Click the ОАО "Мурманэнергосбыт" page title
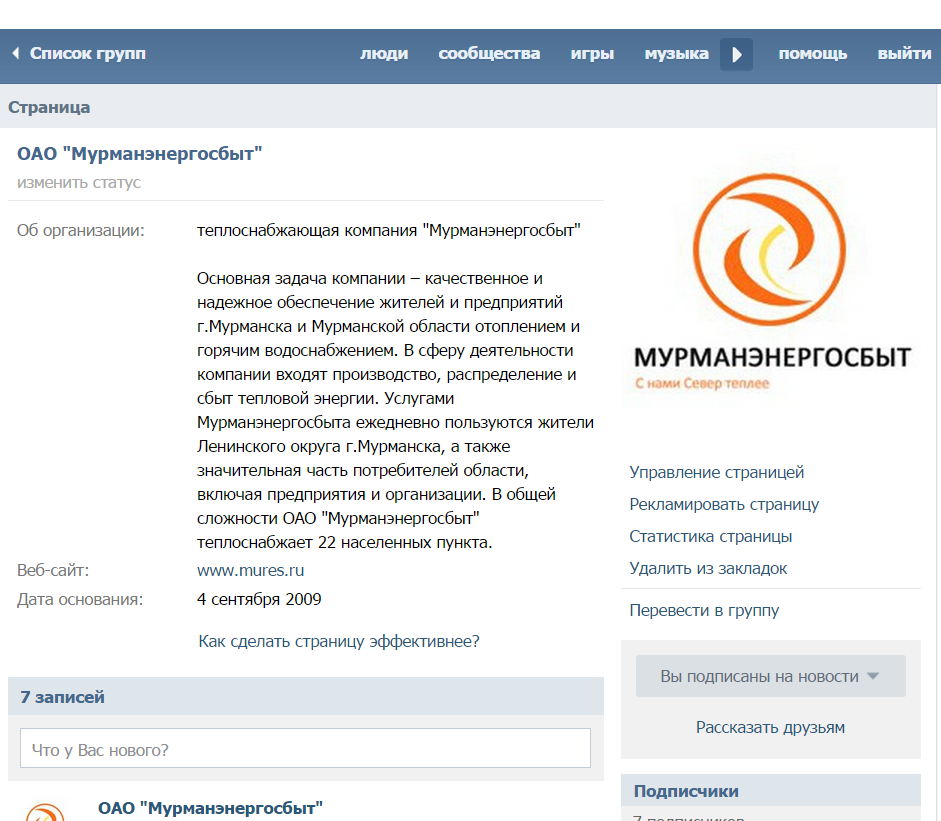The image size is (941, 821). (x=140, y=154)
